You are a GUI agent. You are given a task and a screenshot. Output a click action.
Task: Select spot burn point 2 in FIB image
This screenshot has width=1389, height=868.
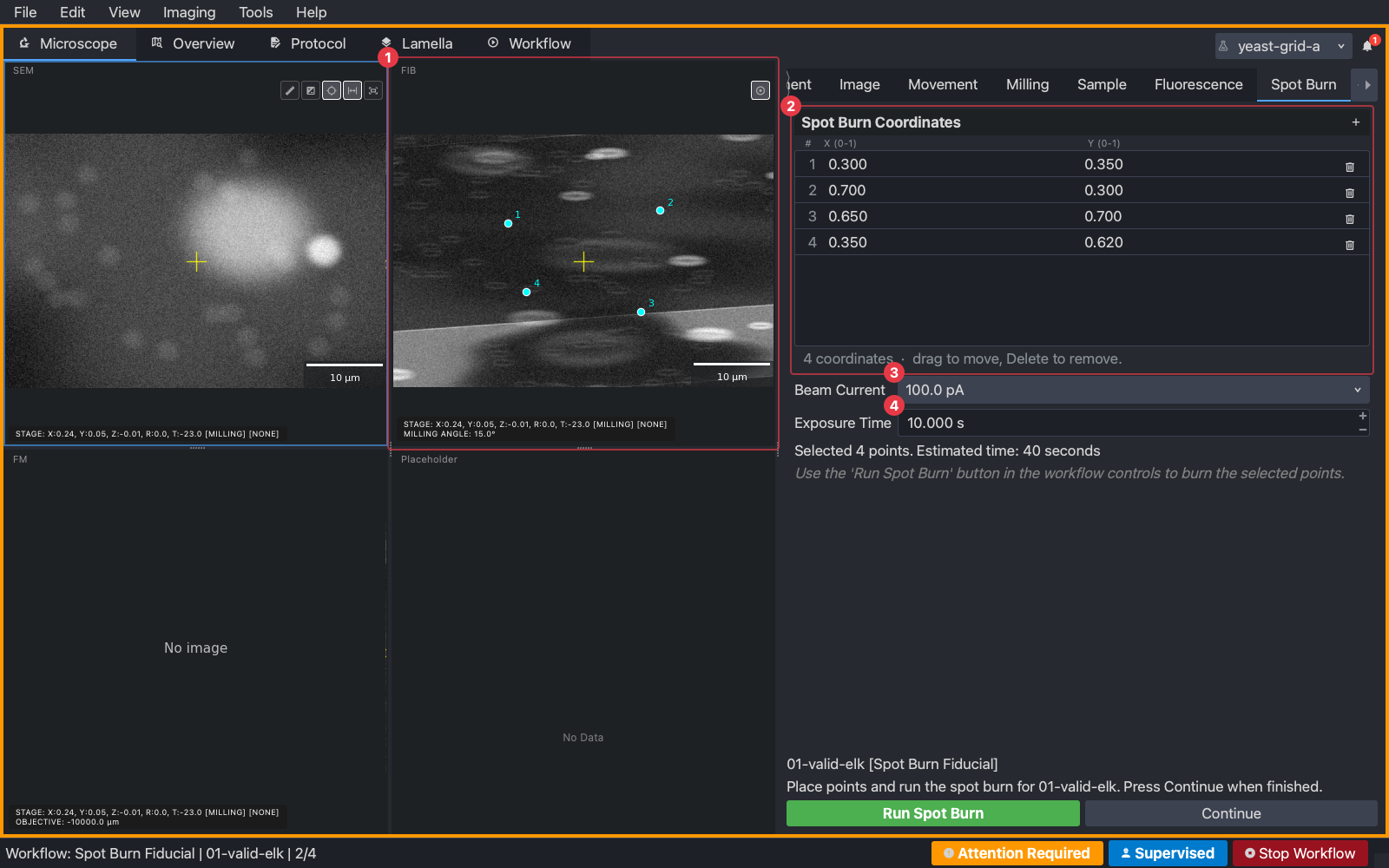point(660,210)
